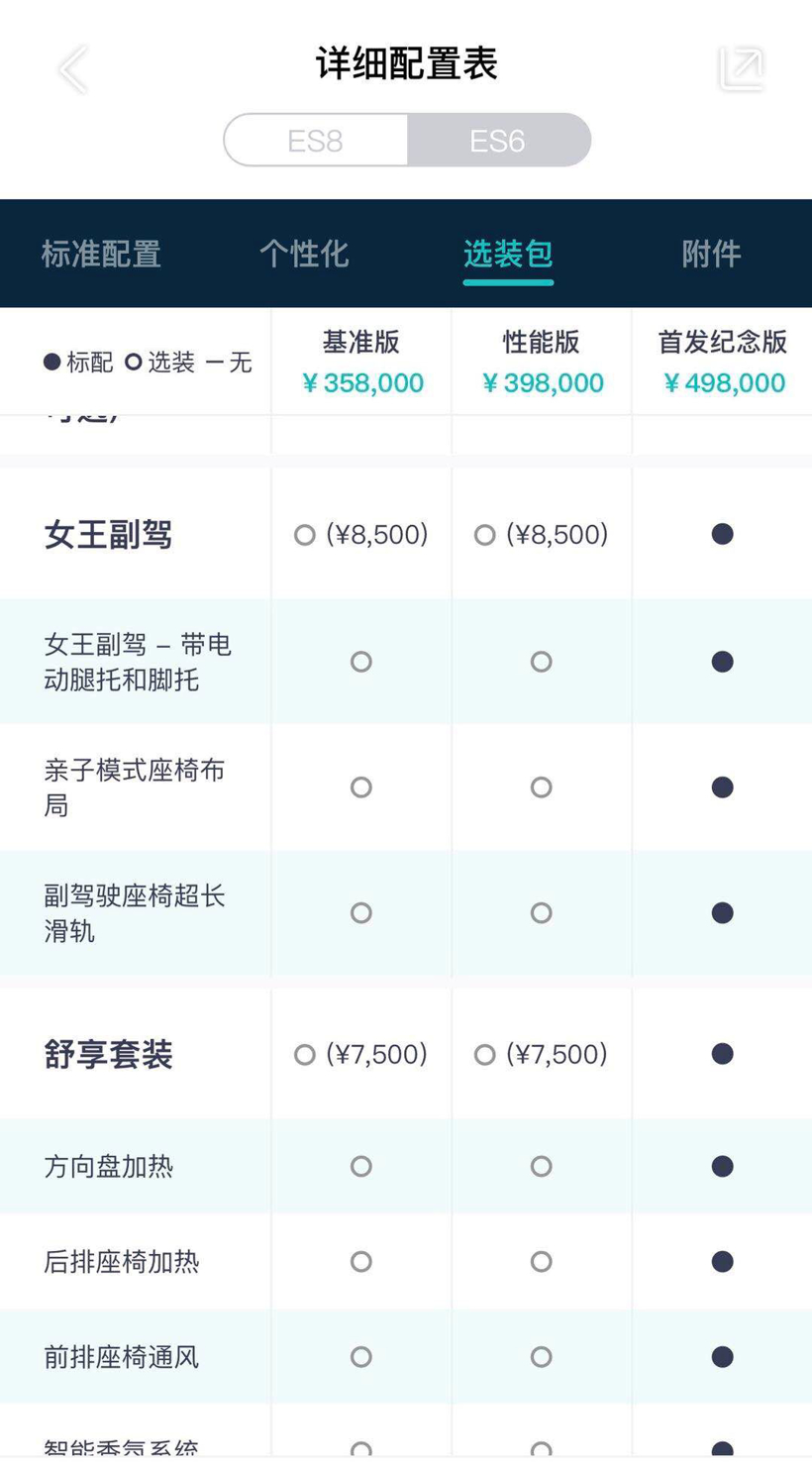The width and height of the screenshot is (812, 1467).
Task: Select 女王副驾 option for 基准版 (¥8,500)
Action: (x=305, y=536)
